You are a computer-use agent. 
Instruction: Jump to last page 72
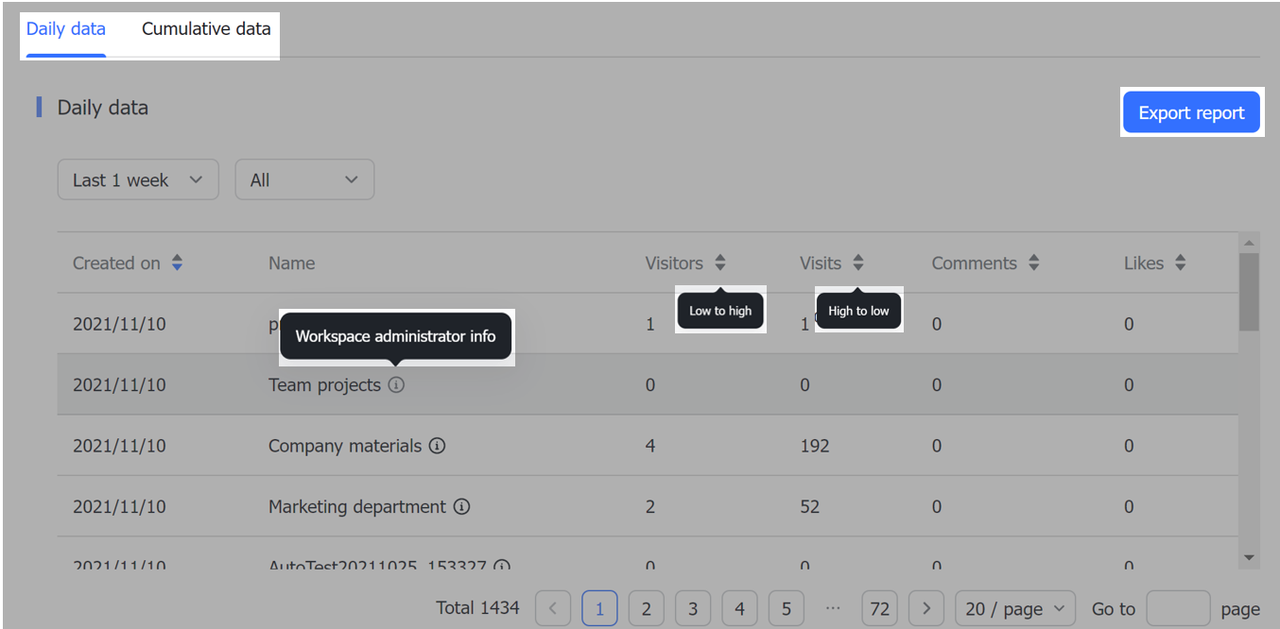[x=880, y=608]
